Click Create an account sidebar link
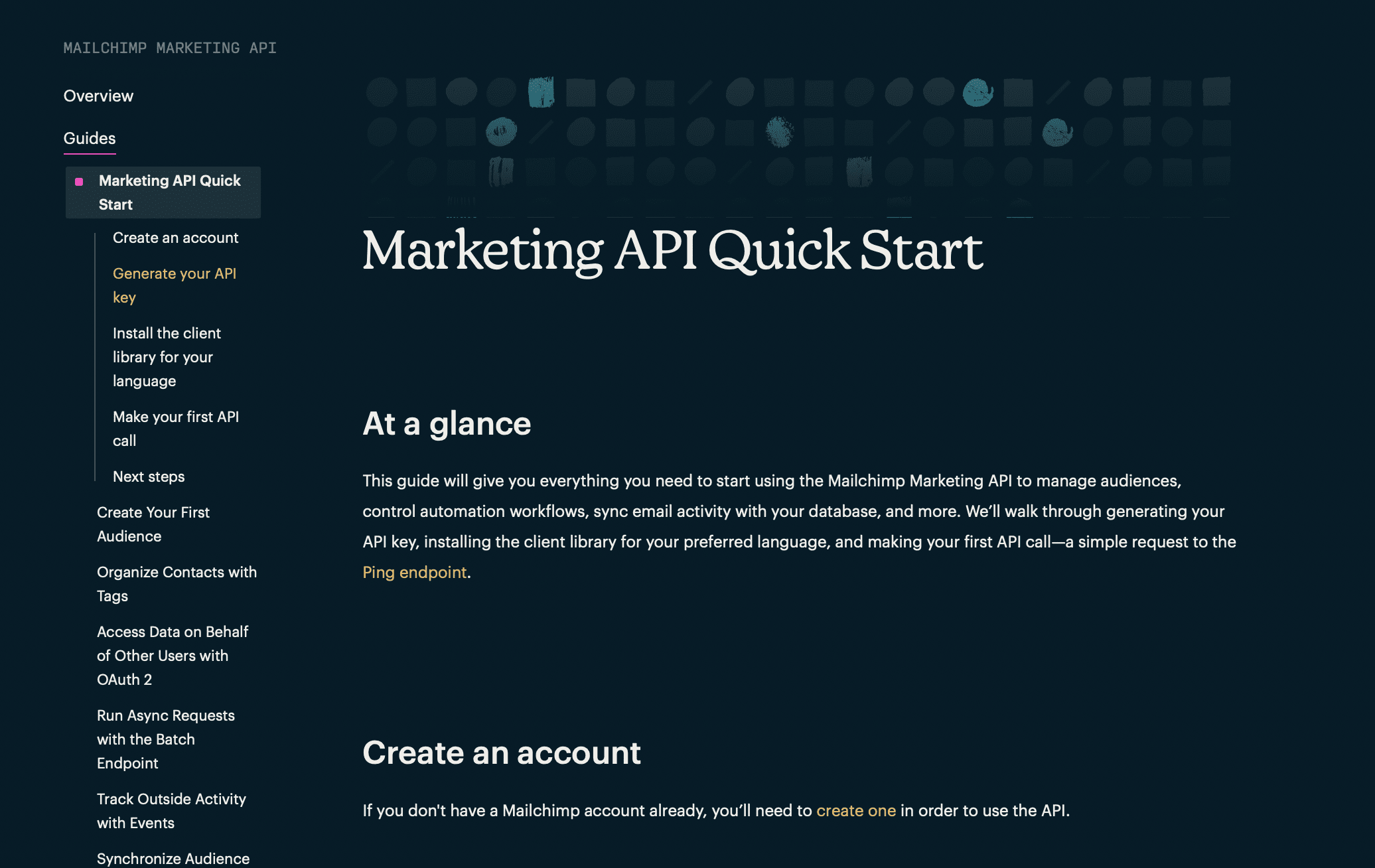Image resolution: width=1375 pixels, height=868 pixels. [175, 237]
